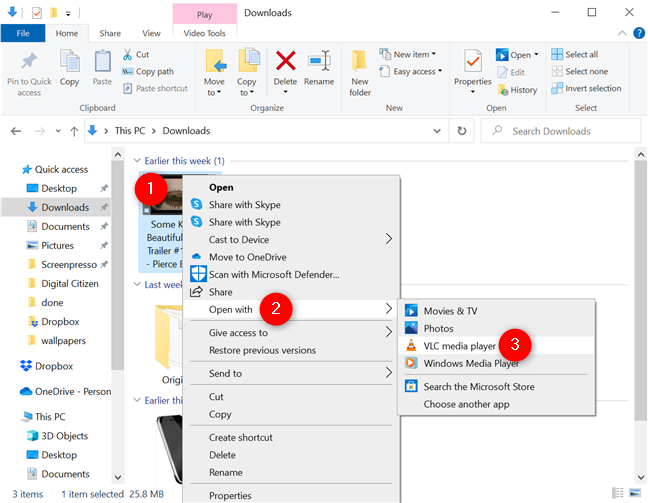Image resolution: width=648 pixels, height=503 pixels.
Task: Toggle the Properties checkbox in quick access toolbar
Action: 37,13
